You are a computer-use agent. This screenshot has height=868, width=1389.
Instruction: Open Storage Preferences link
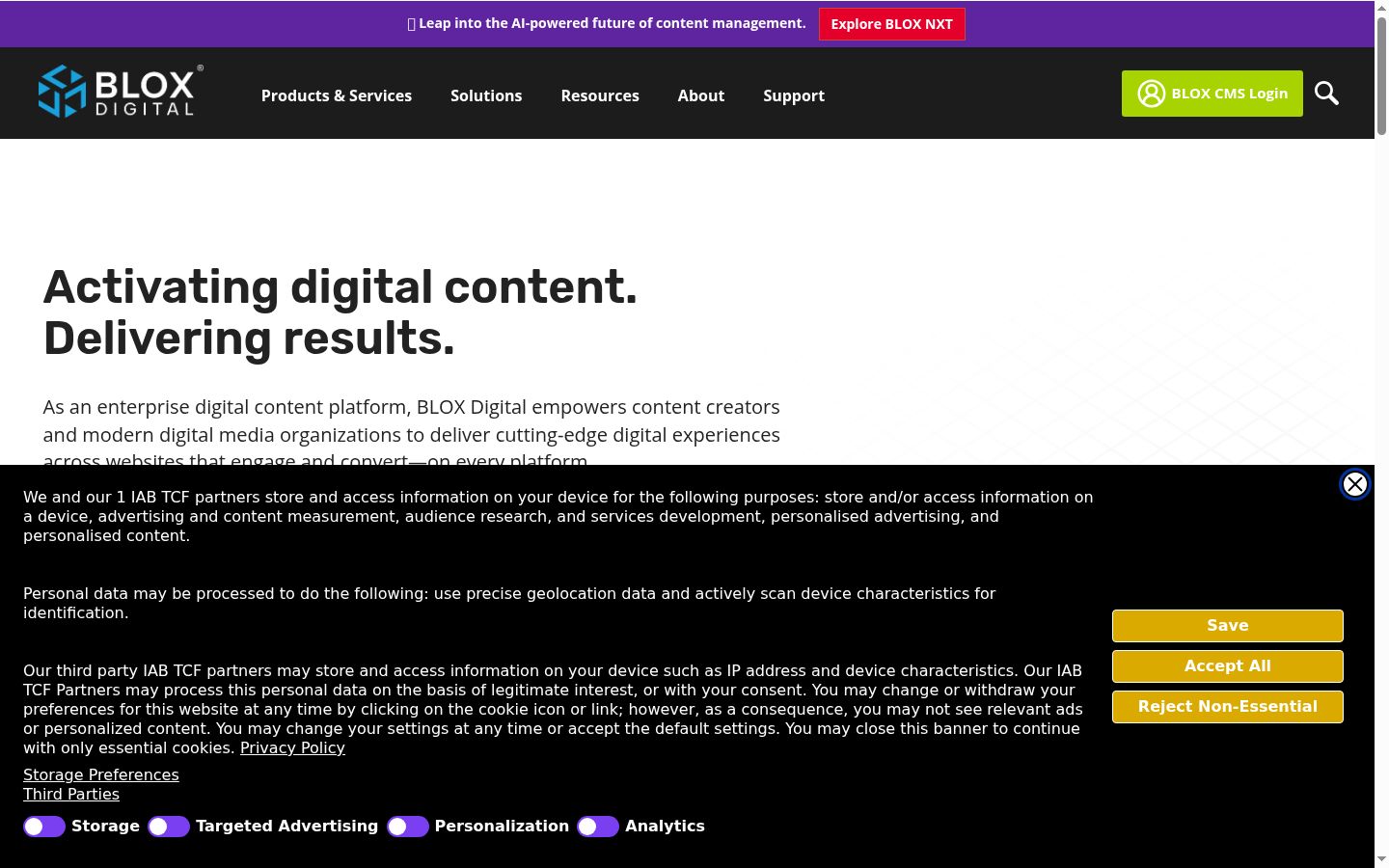point(101,774)
